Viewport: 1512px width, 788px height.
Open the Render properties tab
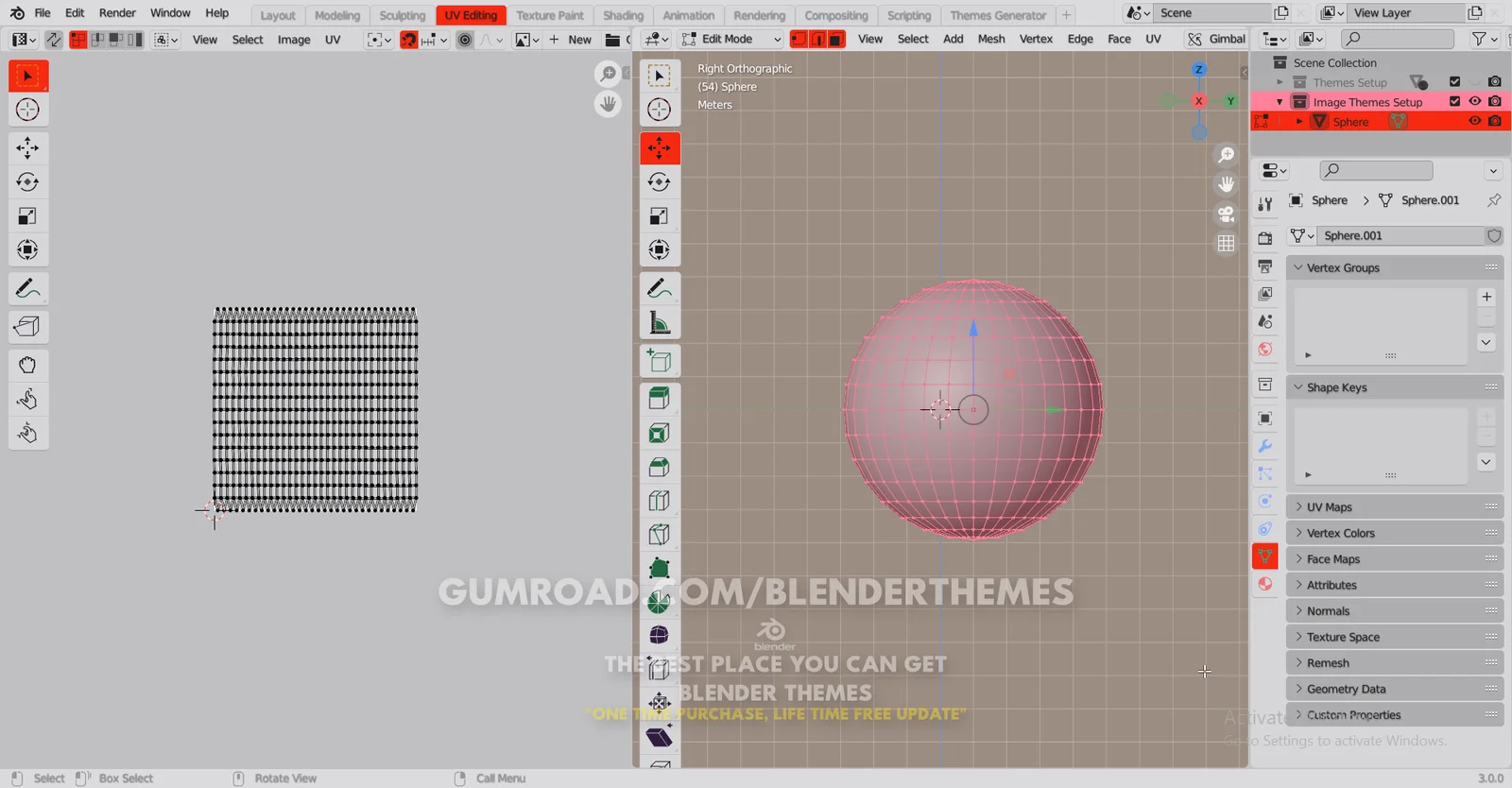[1265, 238]
